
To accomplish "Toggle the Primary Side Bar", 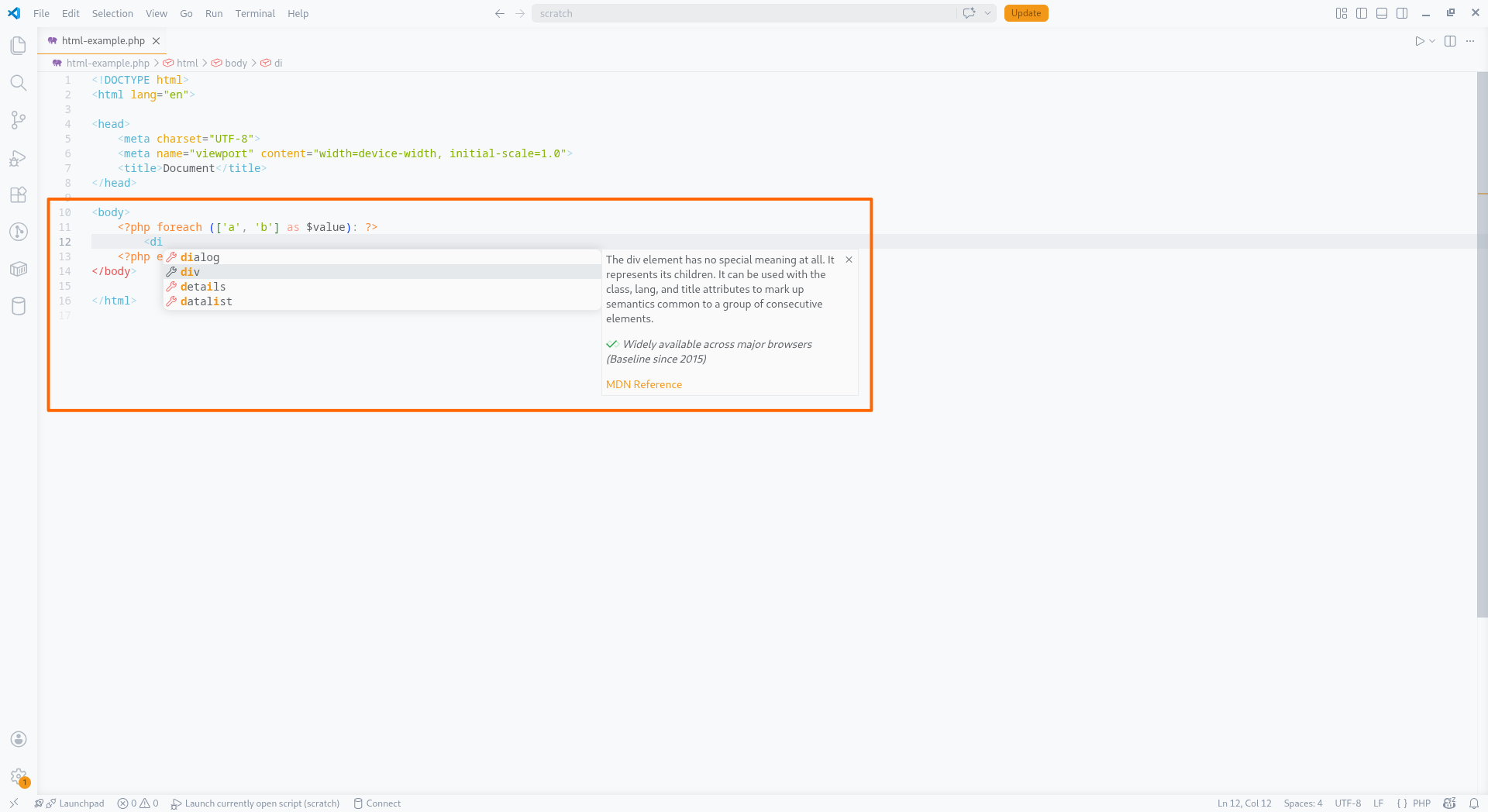I will tap(1362, 13).
